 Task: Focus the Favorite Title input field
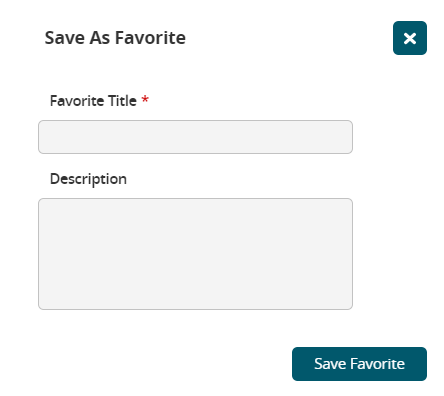pyautogui.click(x=195, y=137)
